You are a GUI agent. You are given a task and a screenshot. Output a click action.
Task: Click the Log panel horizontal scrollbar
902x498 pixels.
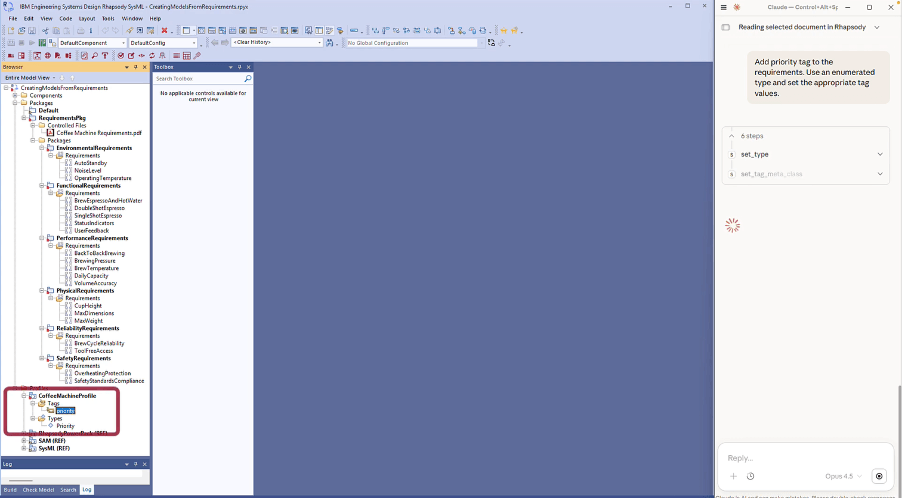[x=21, y=481]
